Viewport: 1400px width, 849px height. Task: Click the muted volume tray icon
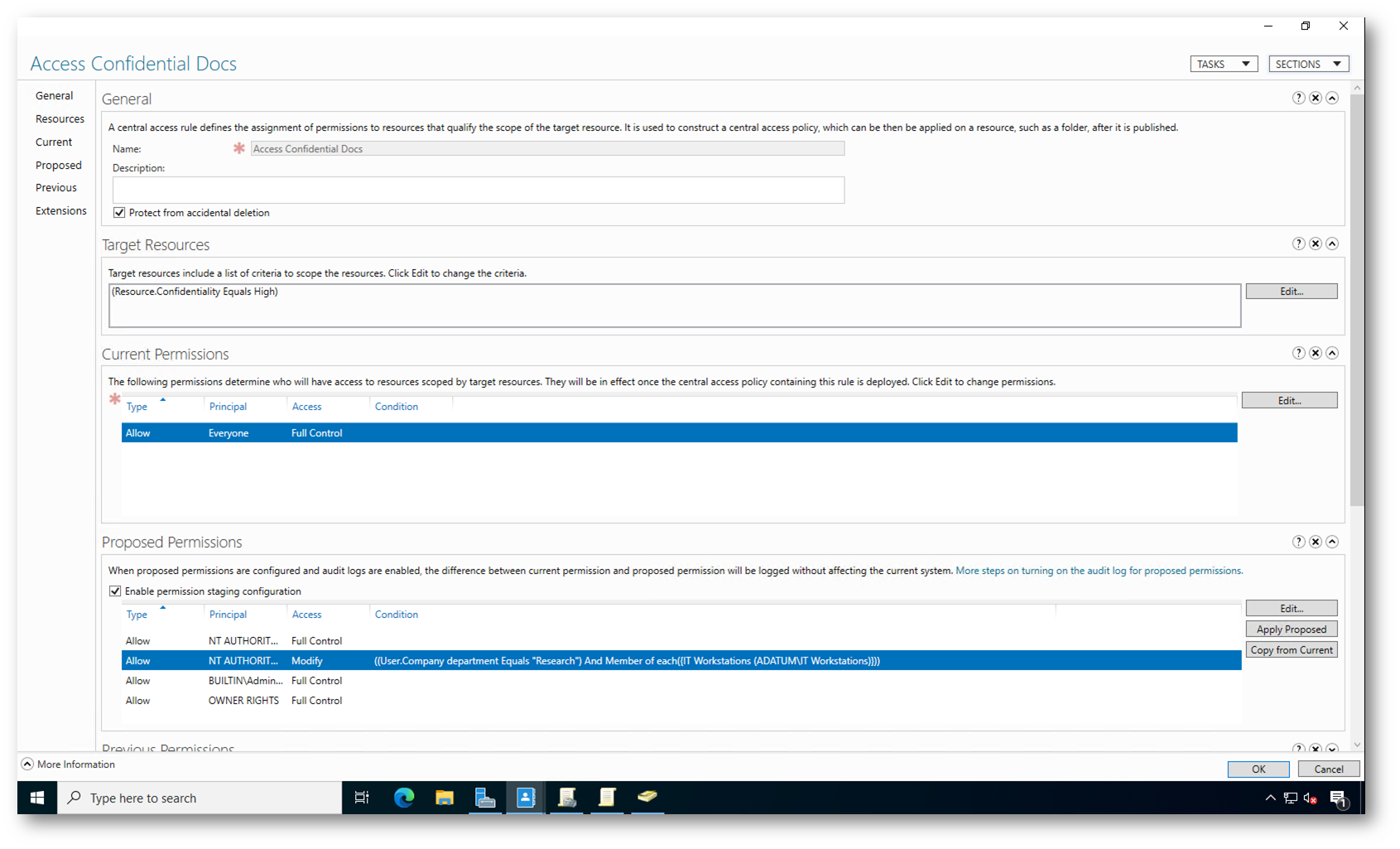tap(1311, 798)
